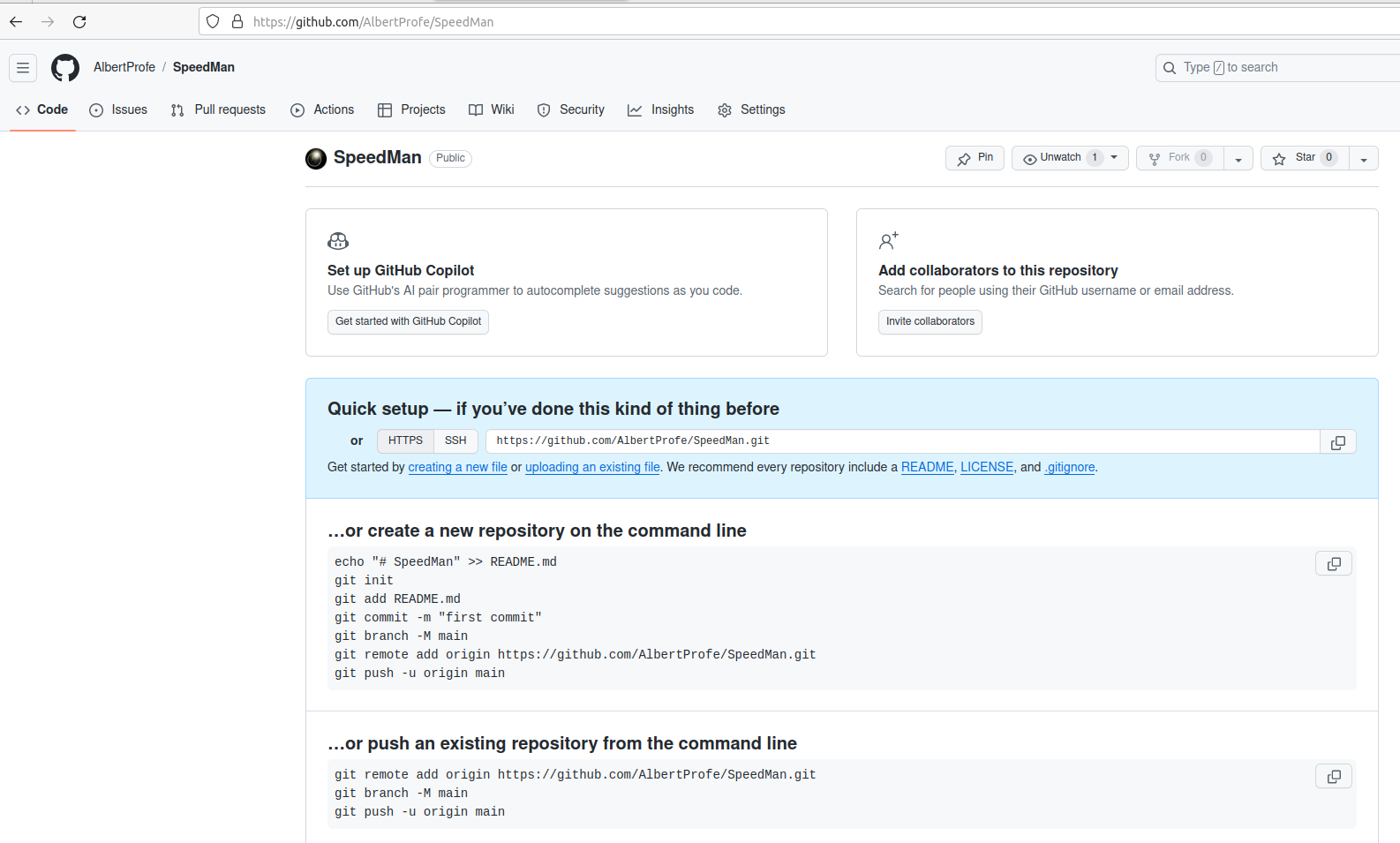Click the add collaborator person icon

tap(888, 240)
